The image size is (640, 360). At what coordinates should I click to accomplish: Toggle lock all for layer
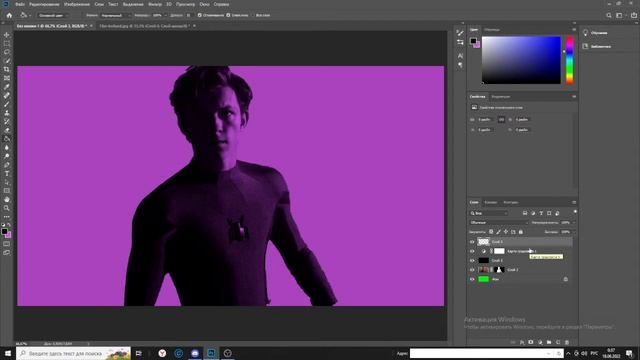point(521,231)
